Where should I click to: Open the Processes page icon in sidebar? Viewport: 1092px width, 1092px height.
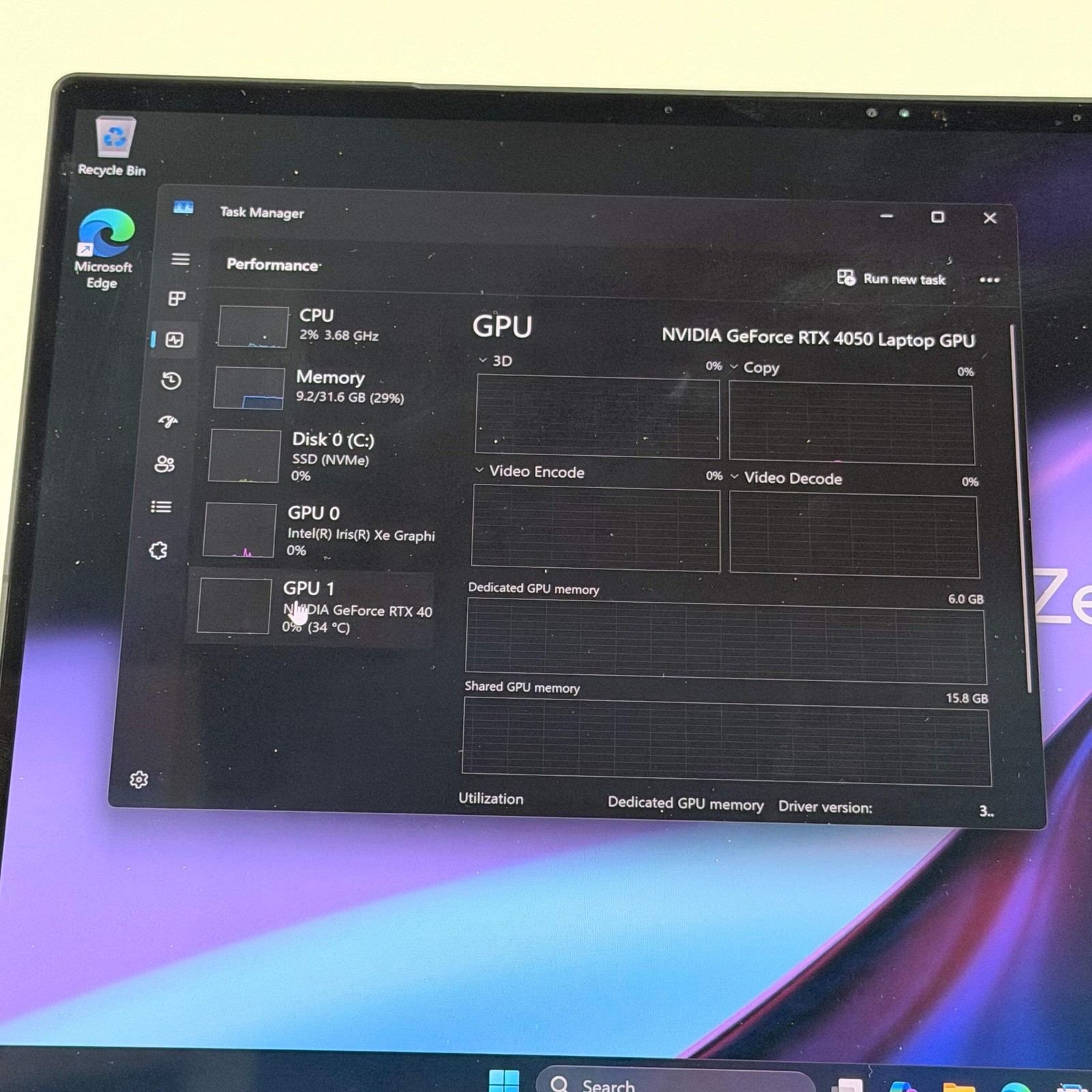(x=177, y=299)
